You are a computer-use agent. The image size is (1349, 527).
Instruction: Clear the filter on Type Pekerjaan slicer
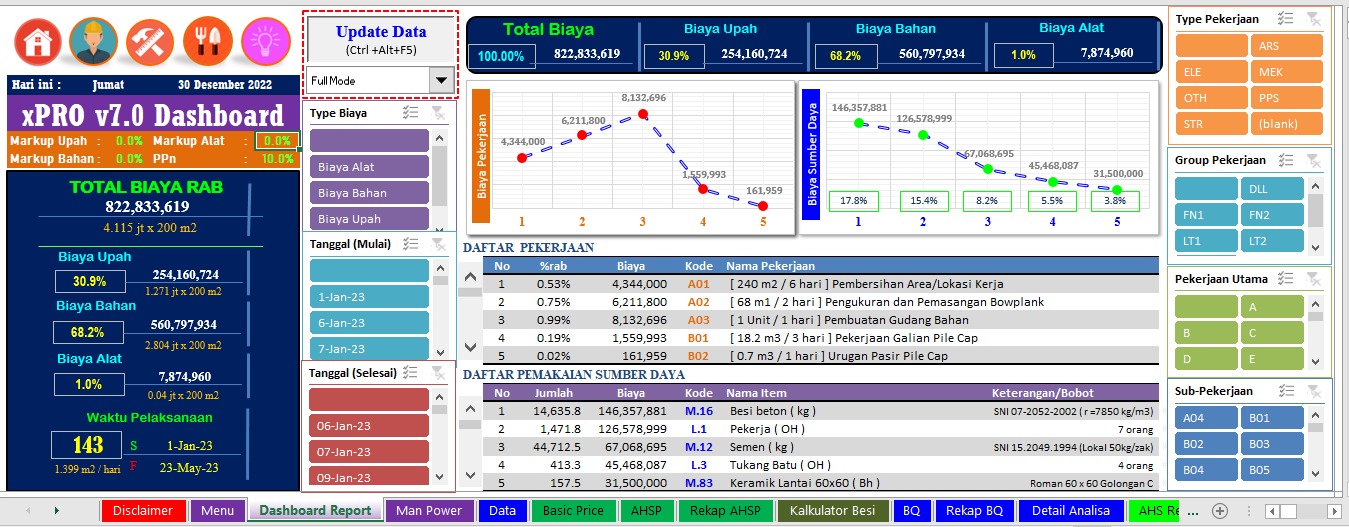point(1314,19)
